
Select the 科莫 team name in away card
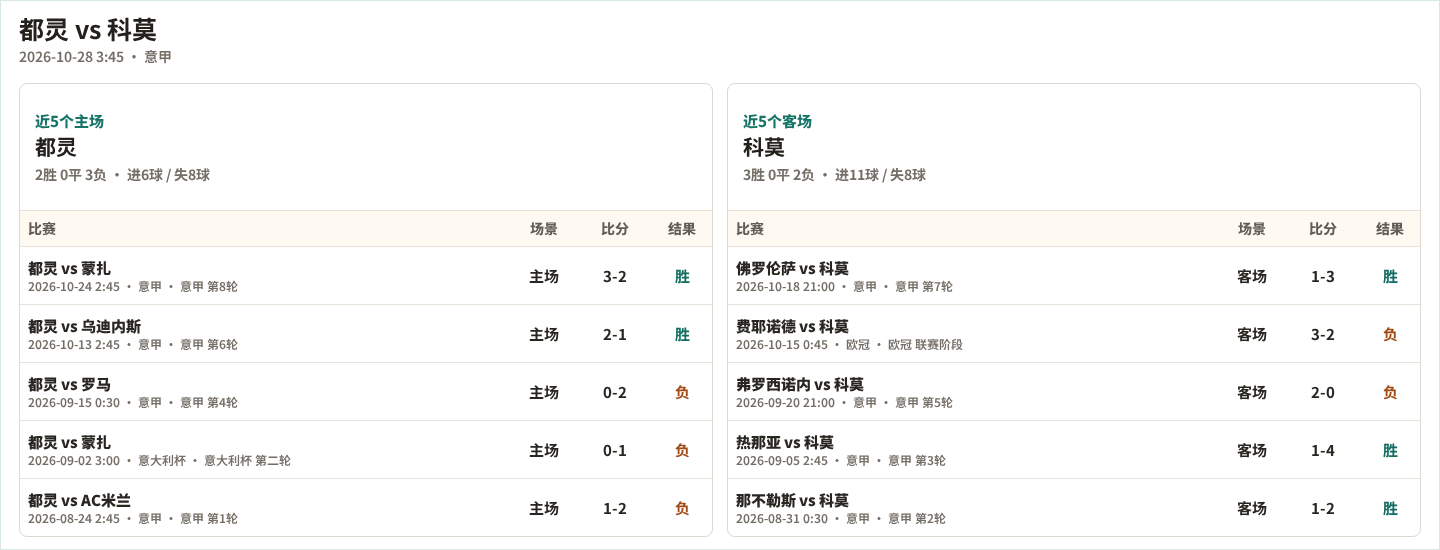pyautogui.click(x=764, y=147)
